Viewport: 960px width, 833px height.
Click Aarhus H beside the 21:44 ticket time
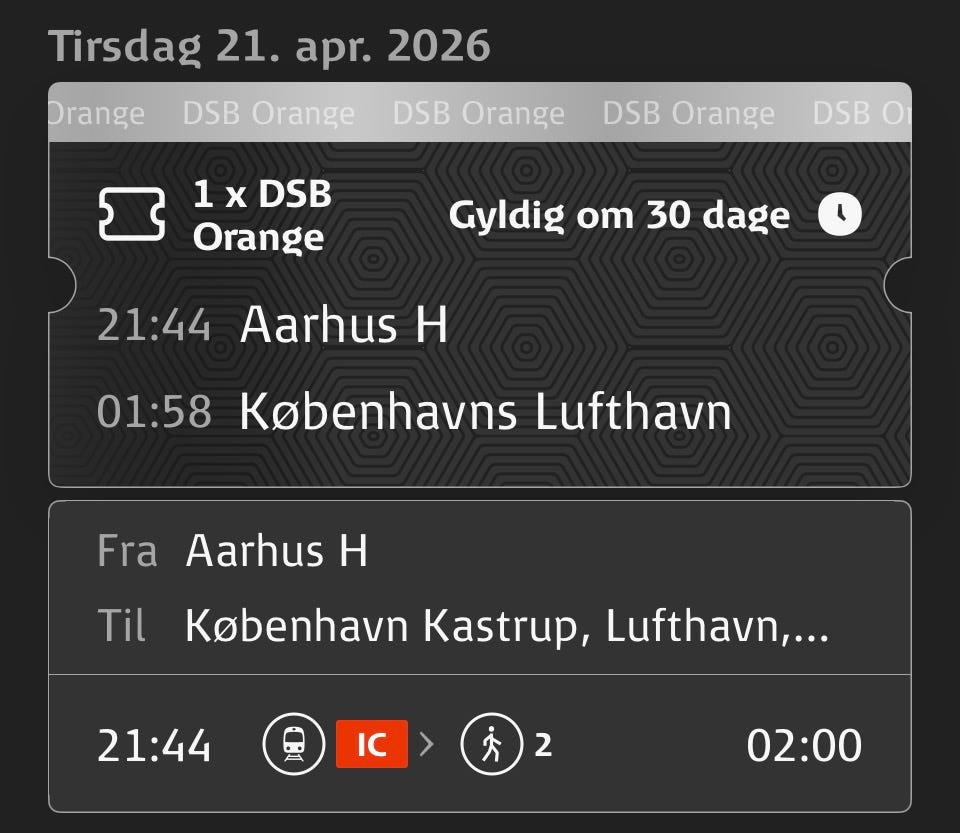pyautogui.click(x=344, y=325)
